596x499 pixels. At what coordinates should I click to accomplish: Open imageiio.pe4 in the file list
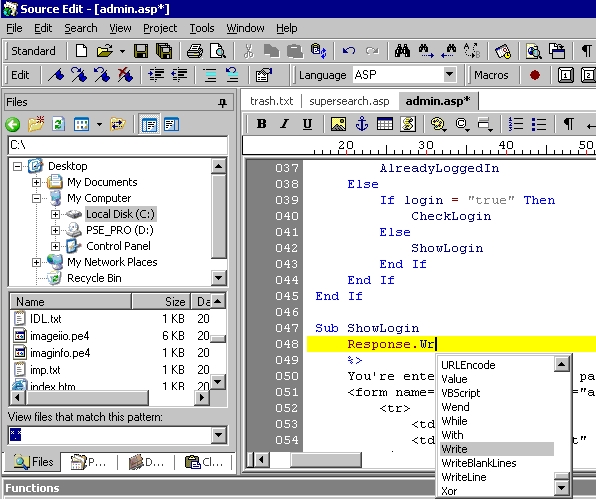59,336
